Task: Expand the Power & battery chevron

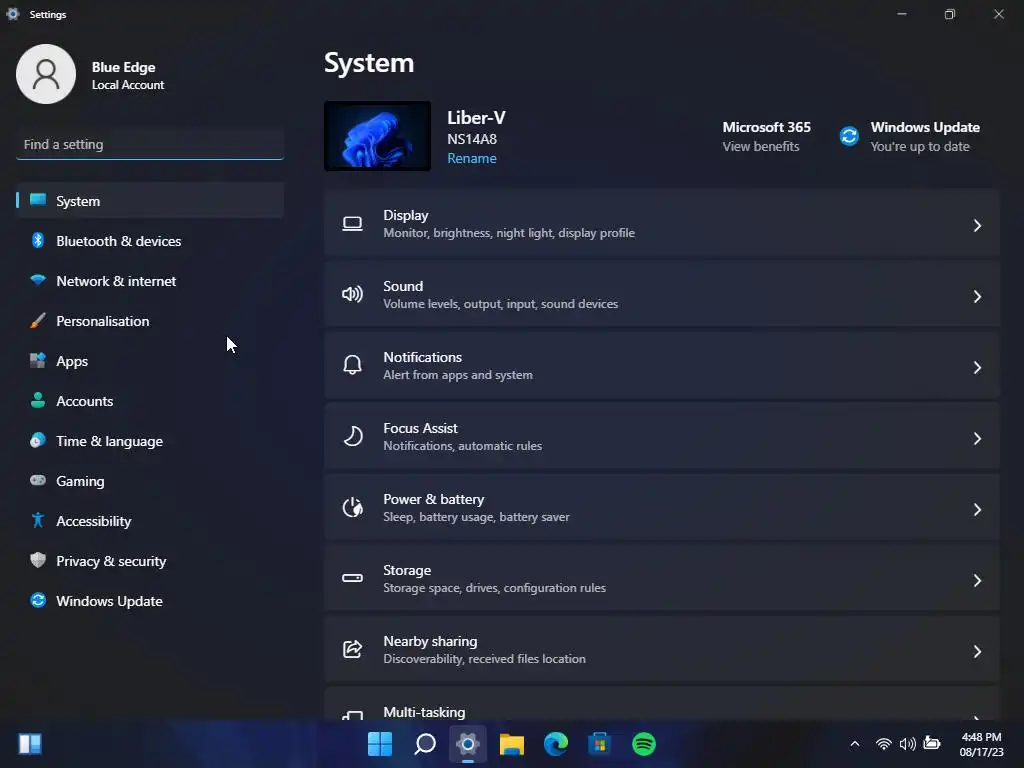Action: pos(977,509)
